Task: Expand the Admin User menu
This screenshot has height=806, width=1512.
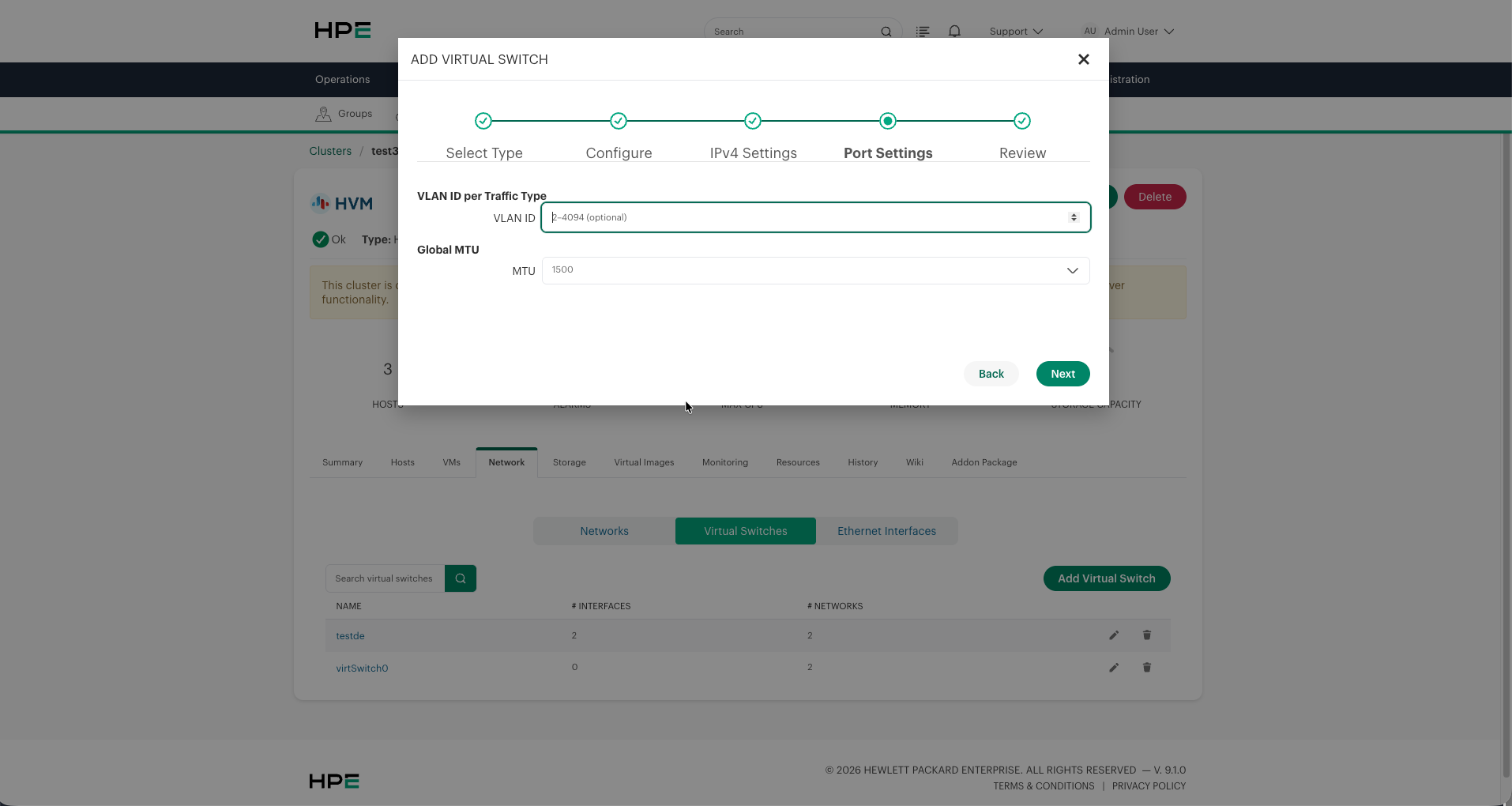Action: click(x=1139, y=32)
